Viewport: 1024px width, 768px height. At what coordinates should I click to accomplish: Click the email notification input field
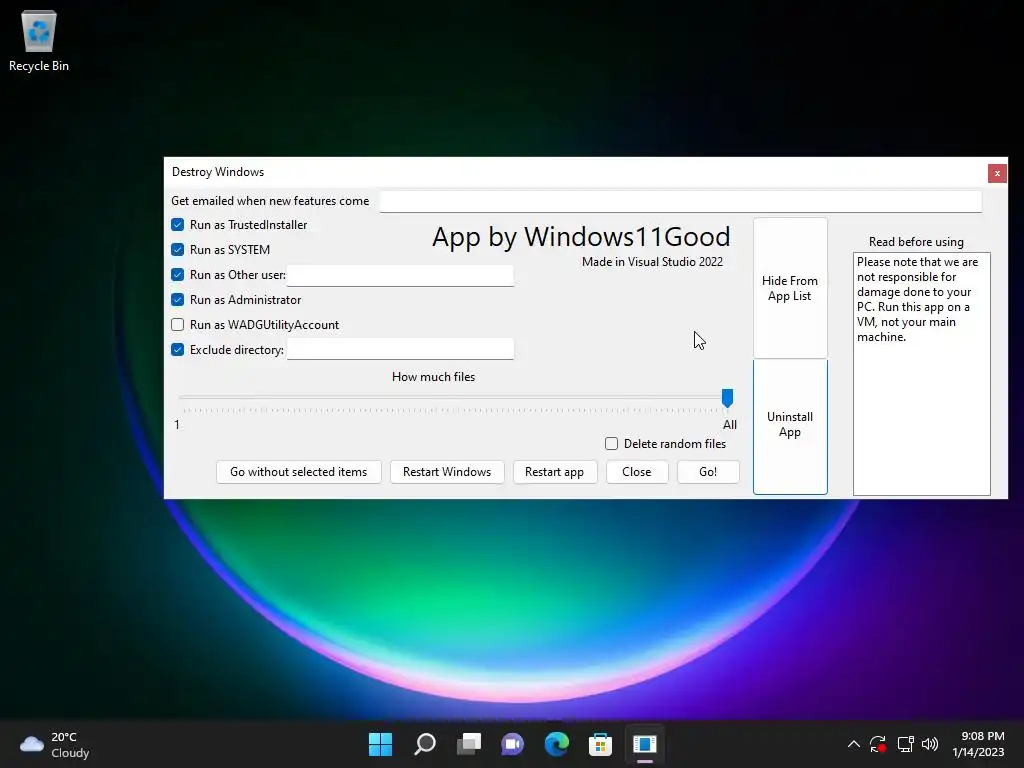(x=680, y=201)
